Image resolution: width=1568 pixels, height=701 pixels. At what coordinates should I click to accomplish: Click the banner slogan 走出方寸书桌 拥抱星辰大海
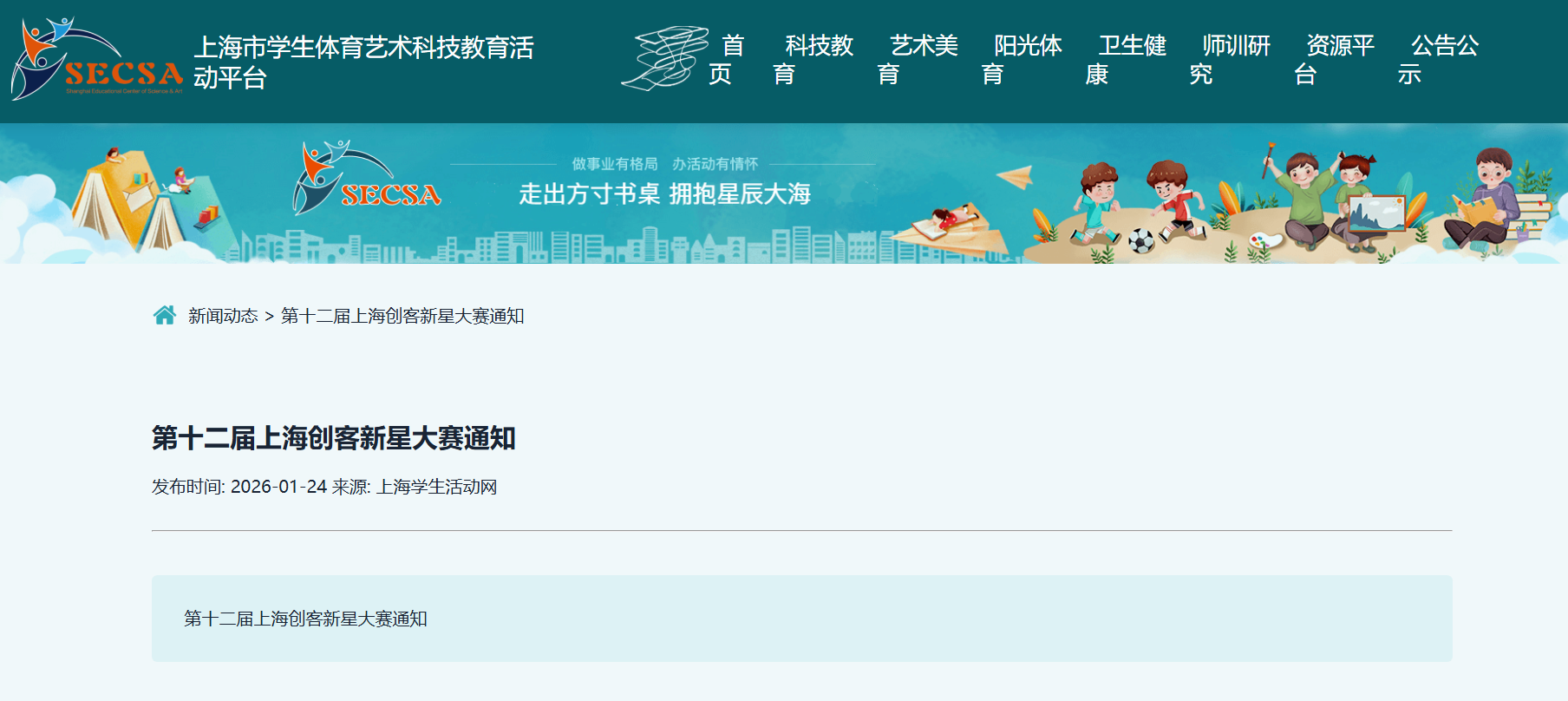pyautogui.click(x=664, y=193)
